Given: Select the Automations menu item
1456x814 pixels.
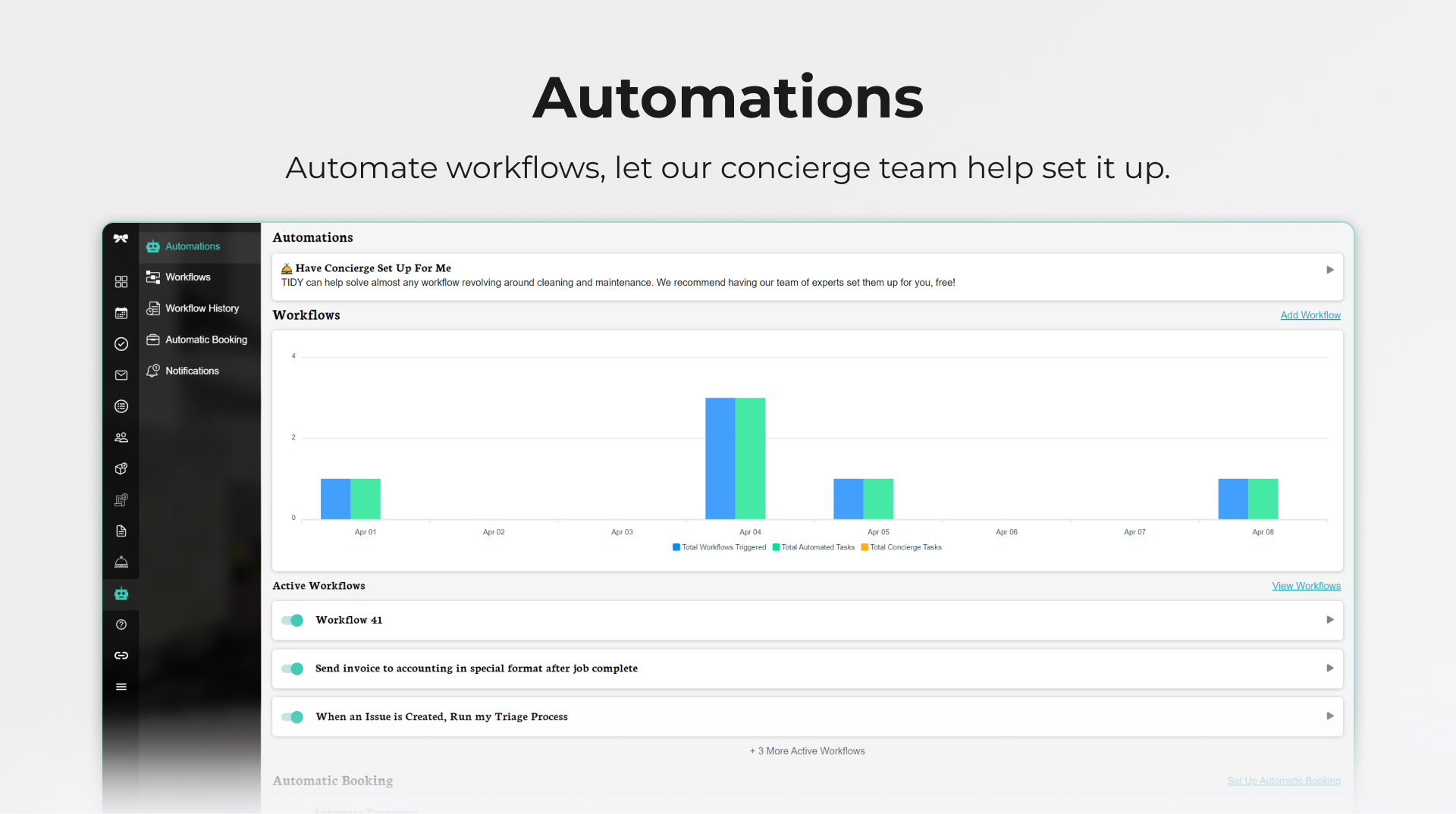Looking at the screenshot, I should point(199,246).
